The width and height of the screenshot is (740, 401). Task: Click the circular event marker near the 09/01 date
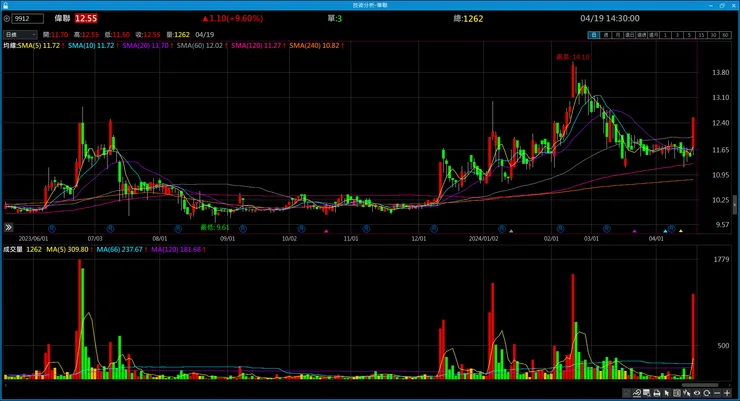243,229
